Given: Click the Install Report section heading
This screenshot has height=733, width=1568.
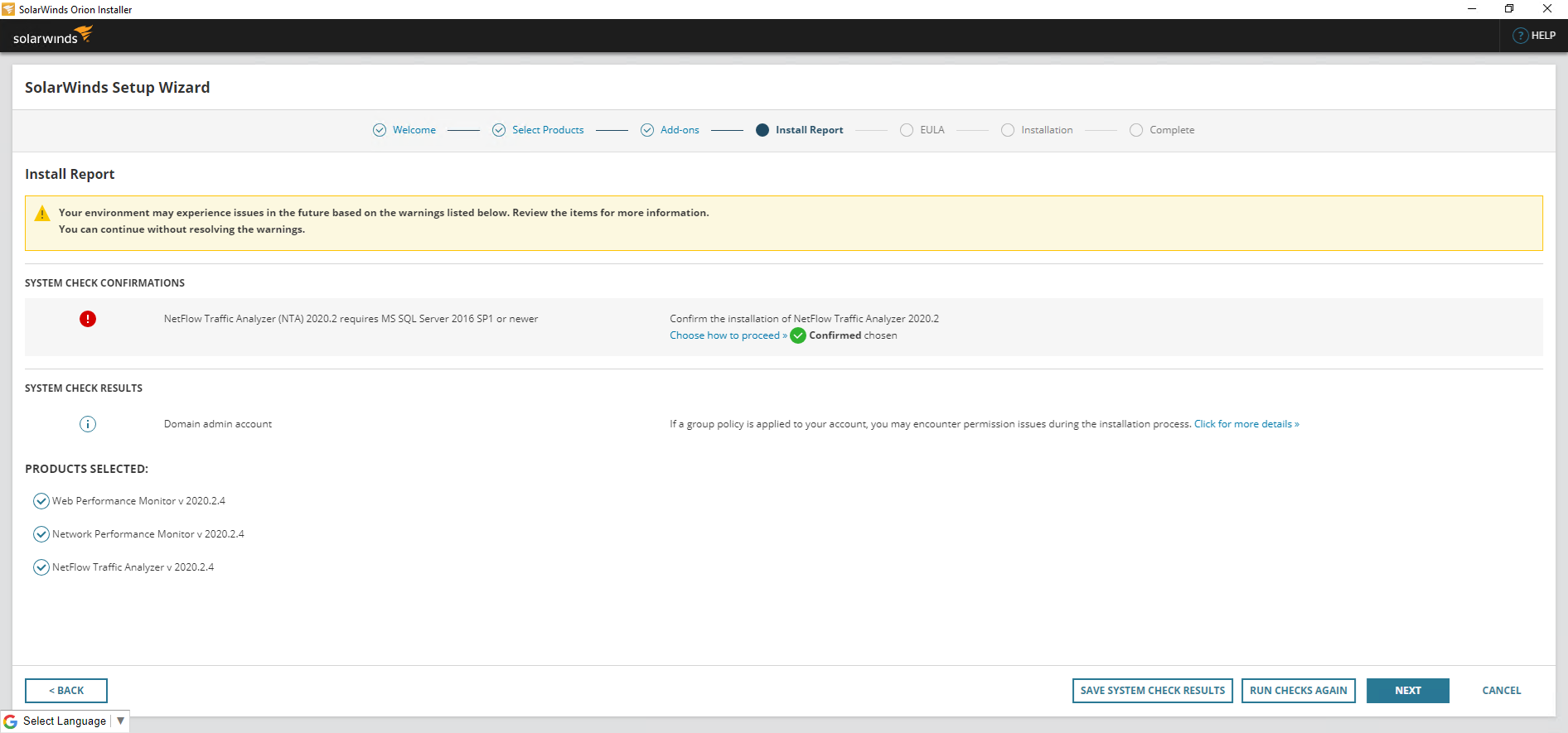Looking at the screenshot, I should point(70,175).
